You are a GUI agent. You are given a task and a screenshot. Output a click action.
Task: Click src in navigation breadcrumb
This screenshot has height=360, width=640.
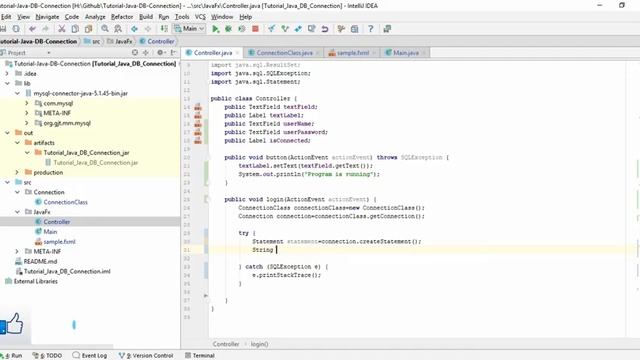click(92, 41)
